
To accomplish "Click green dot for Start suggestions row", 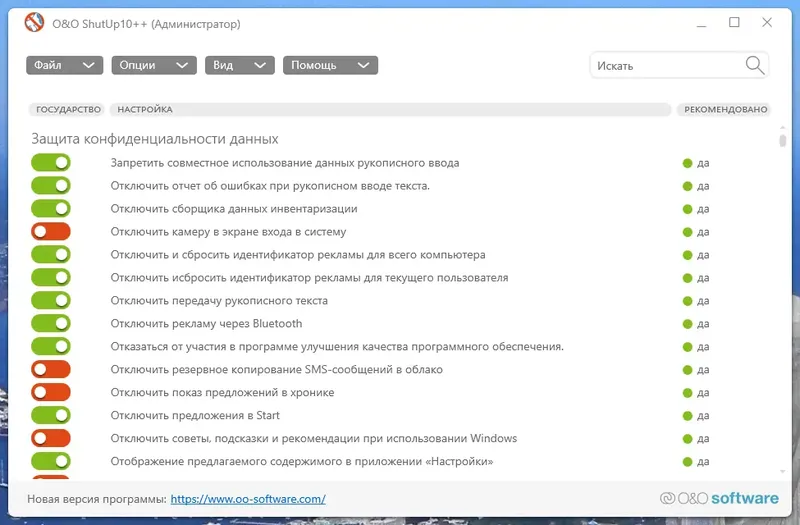I will (x=687, y=415).
